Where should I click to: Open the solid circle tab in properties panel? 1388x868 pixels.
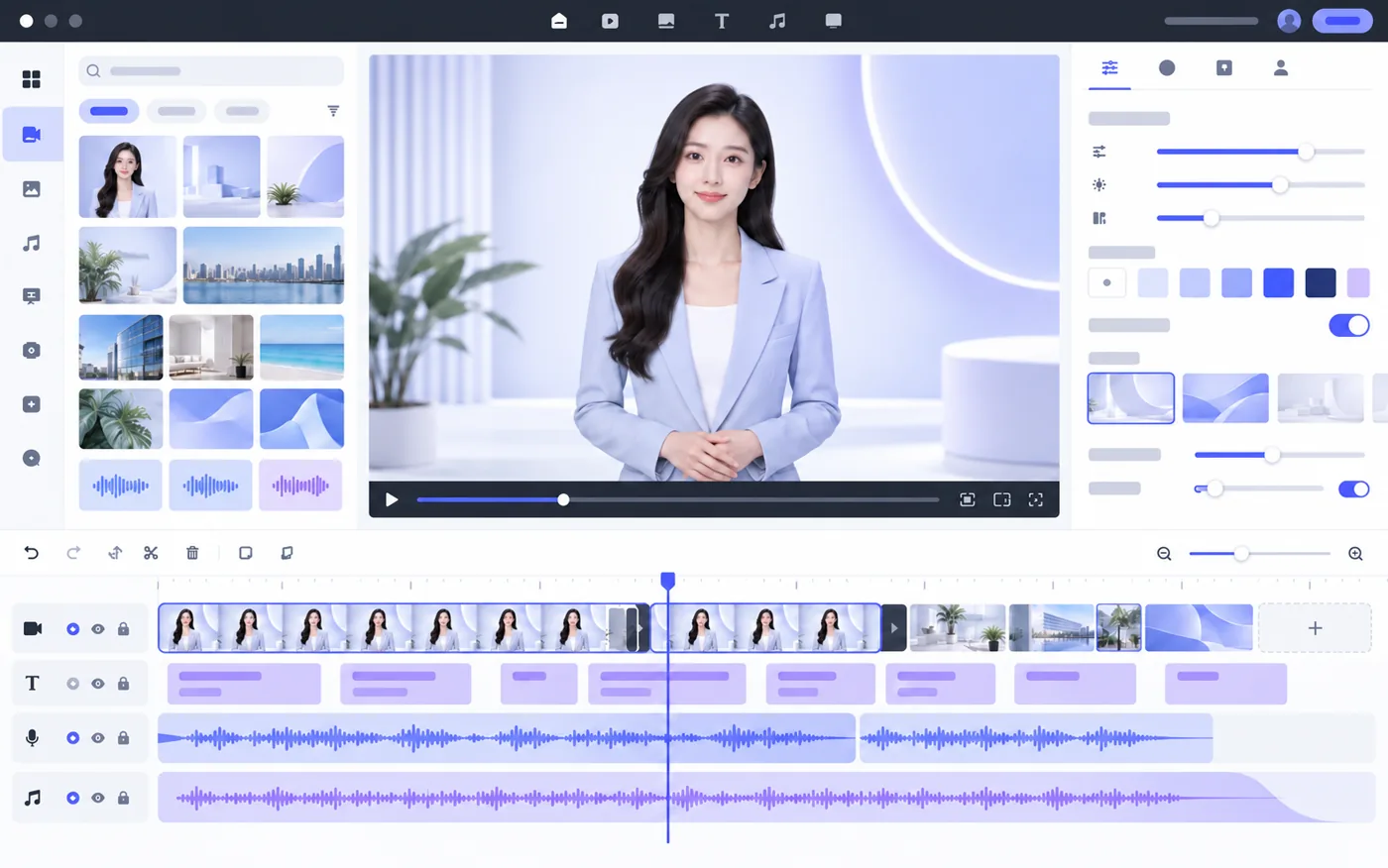pyautogui.click(x=1167, y=67)
